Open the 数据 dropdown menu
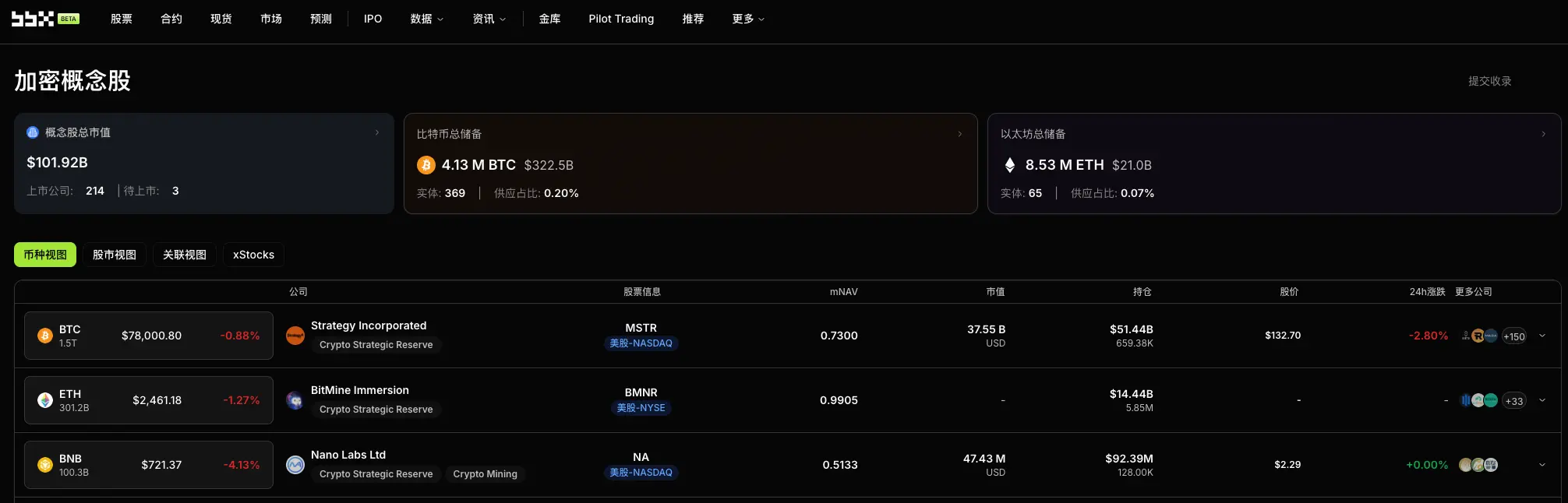1568x503 pixels. click(427, 19)
